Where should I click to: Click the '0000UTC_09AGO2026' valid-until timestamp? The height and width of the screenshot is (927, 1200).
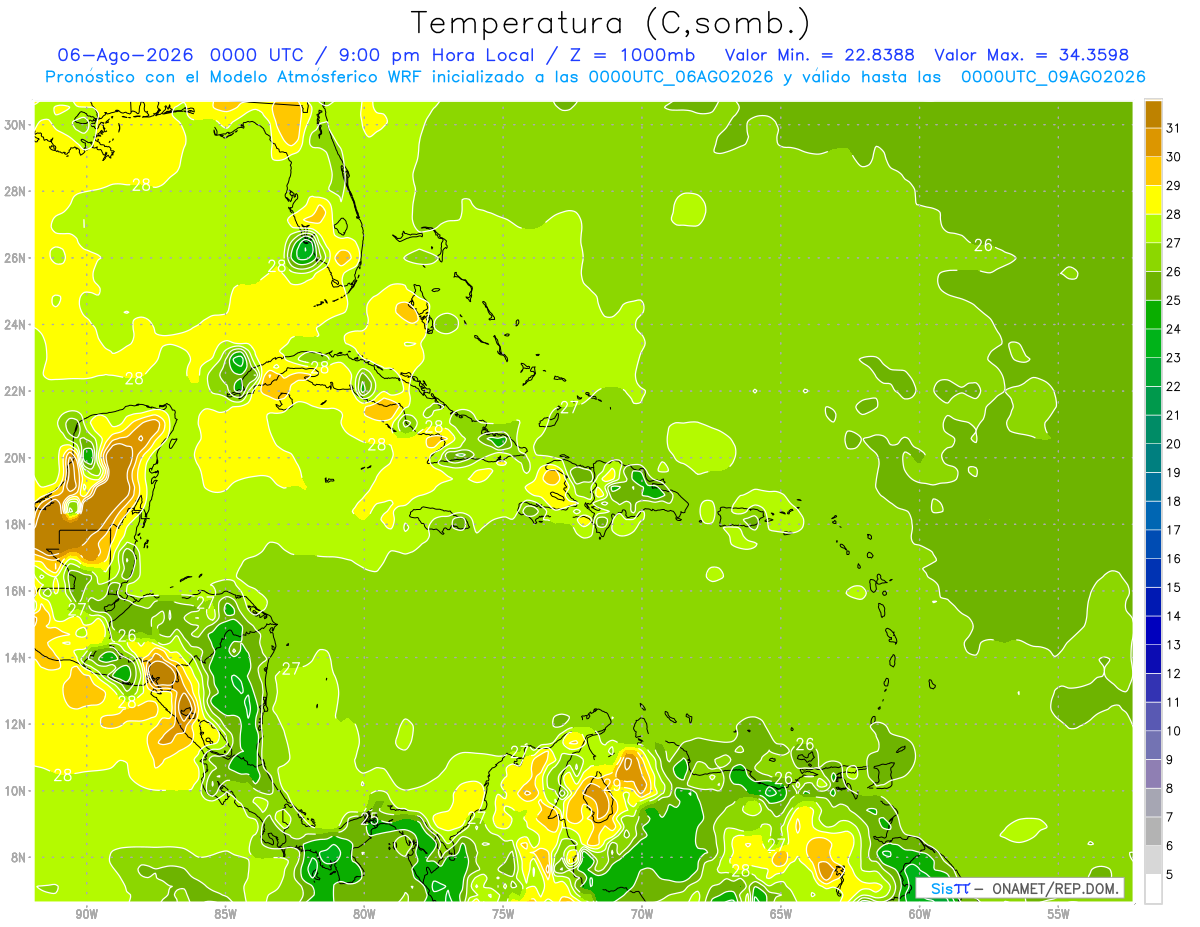[1053, 77]
